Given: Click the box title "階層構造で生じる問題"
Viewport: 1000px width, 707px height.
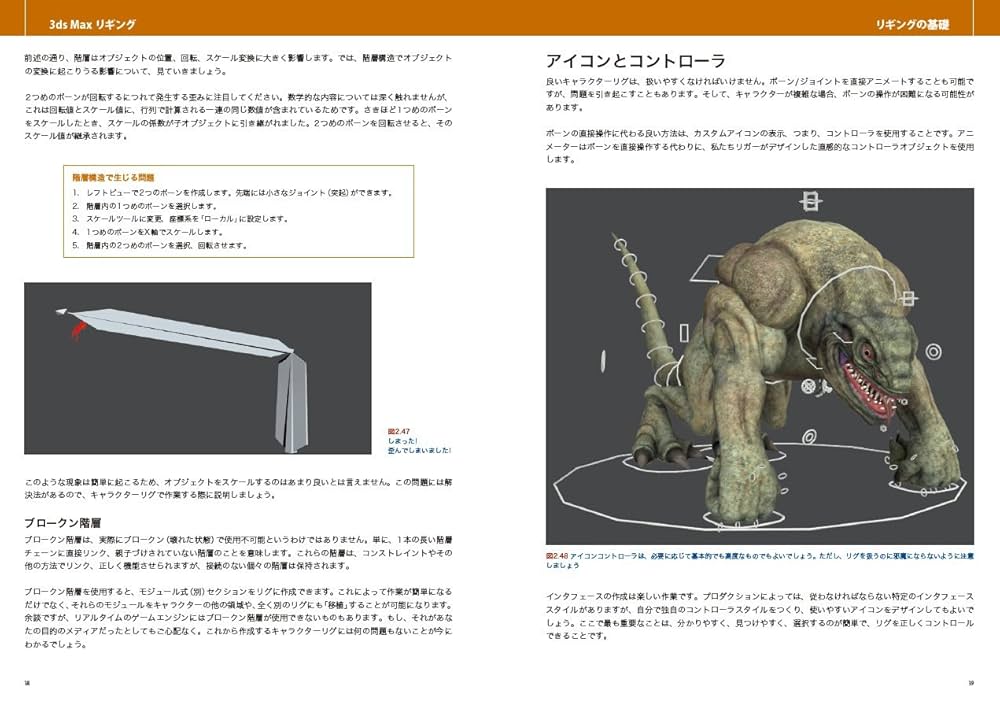Looking at the screenshot, I should click(x=113, y=177).
